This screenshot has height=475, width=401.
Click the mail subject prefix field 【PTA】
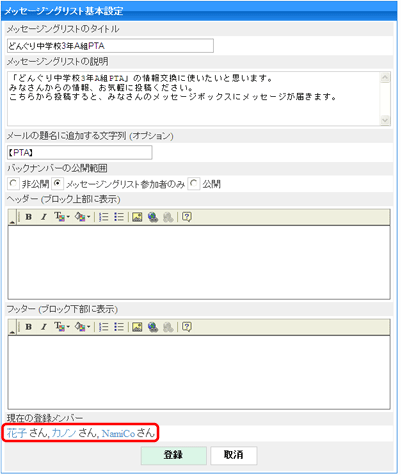point(80,153)
